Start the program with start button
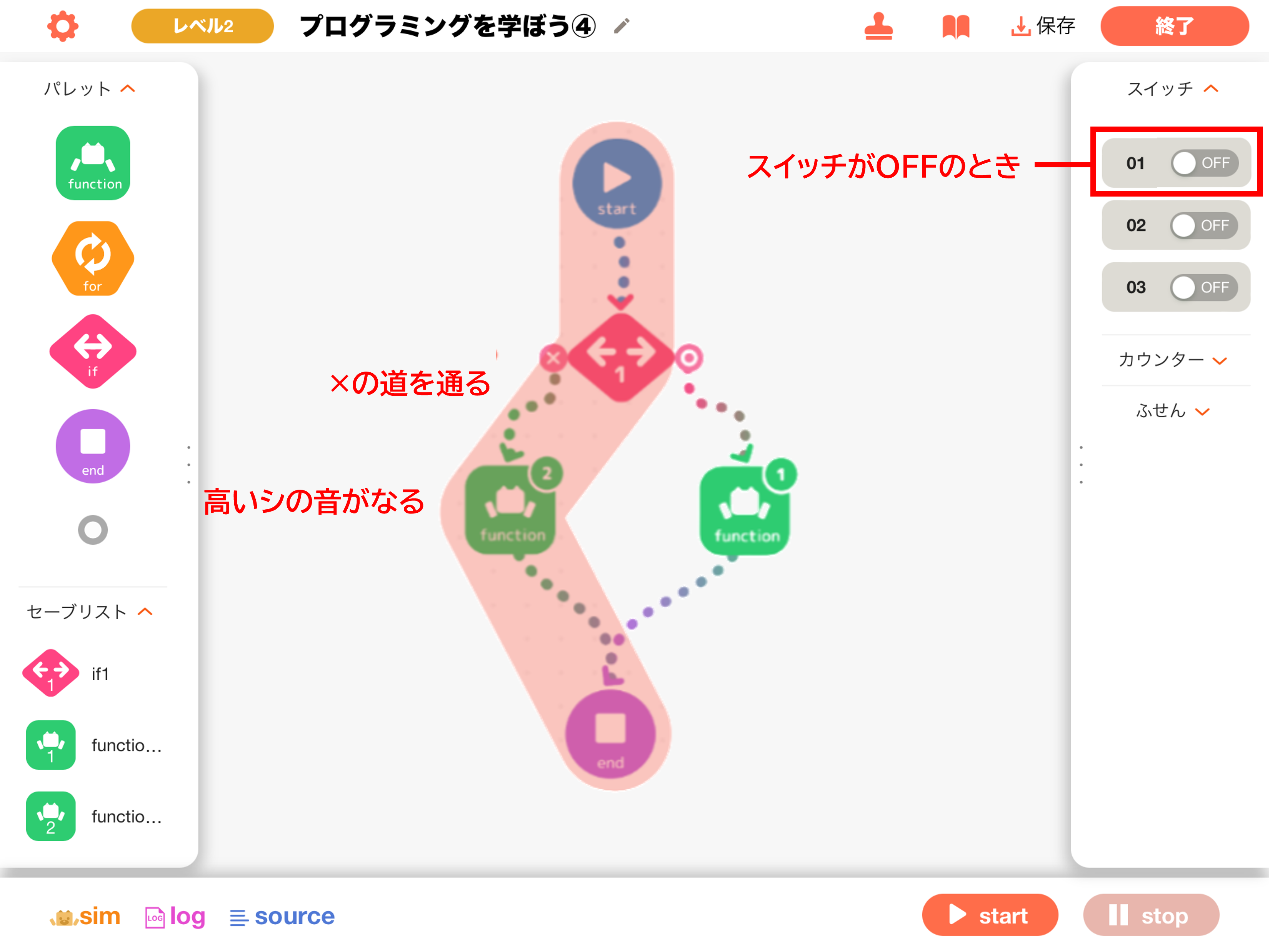This screenshot has width=1270, height=952. (990, 915)
